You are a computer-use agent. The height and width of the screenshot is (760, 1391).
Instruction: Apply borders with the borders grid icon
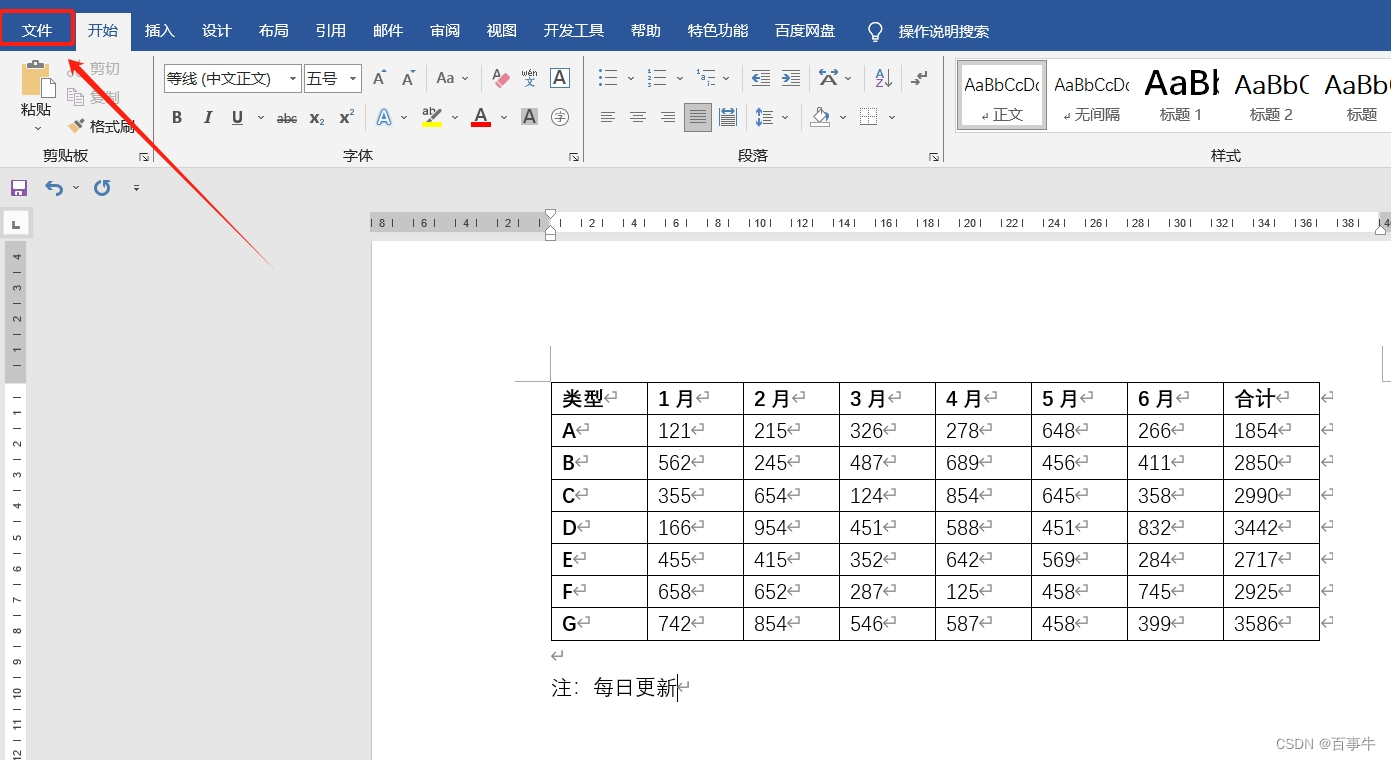click(x=868, y=117)
